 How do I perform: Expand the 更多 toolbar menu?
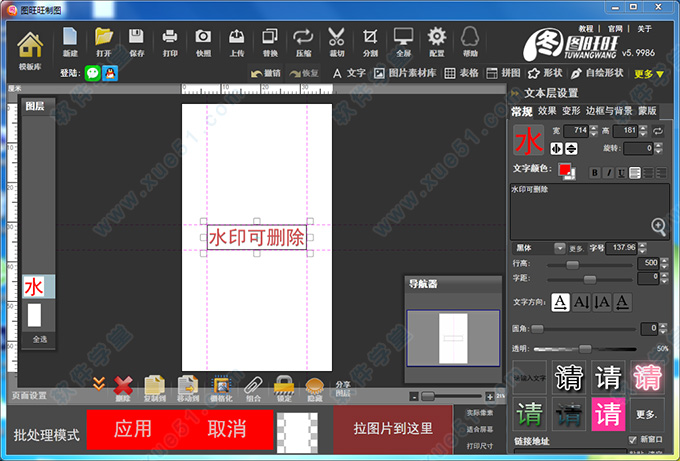(x=649, y=73)
